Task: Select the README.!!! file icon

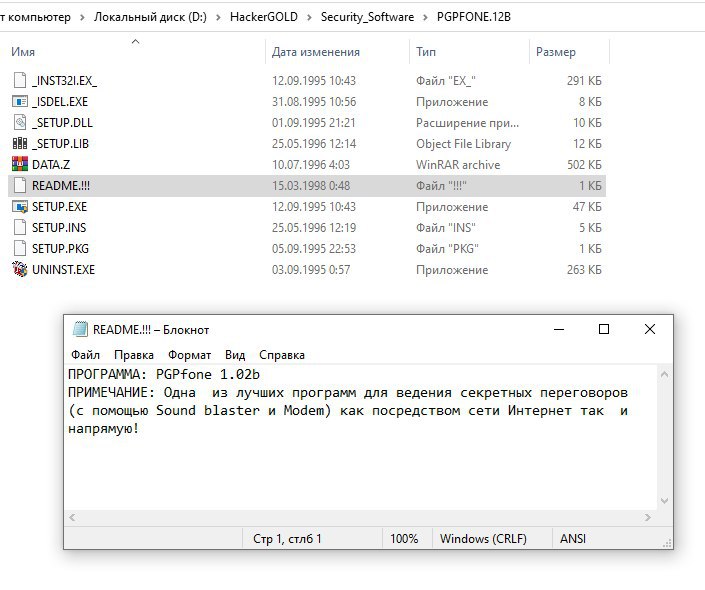Action: [20, 186]
